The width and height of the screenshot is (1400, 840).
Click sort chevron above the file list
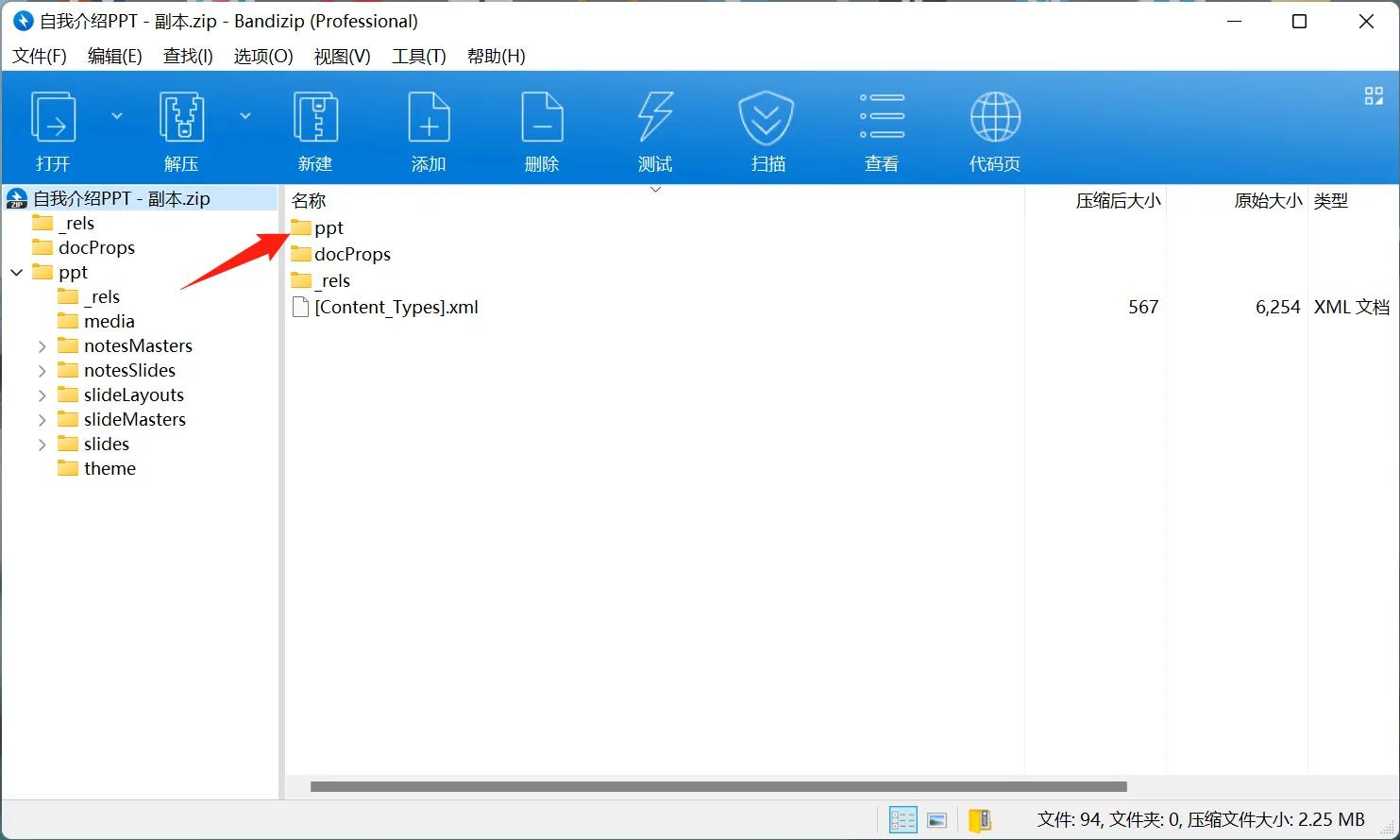(x=655, y=190)
